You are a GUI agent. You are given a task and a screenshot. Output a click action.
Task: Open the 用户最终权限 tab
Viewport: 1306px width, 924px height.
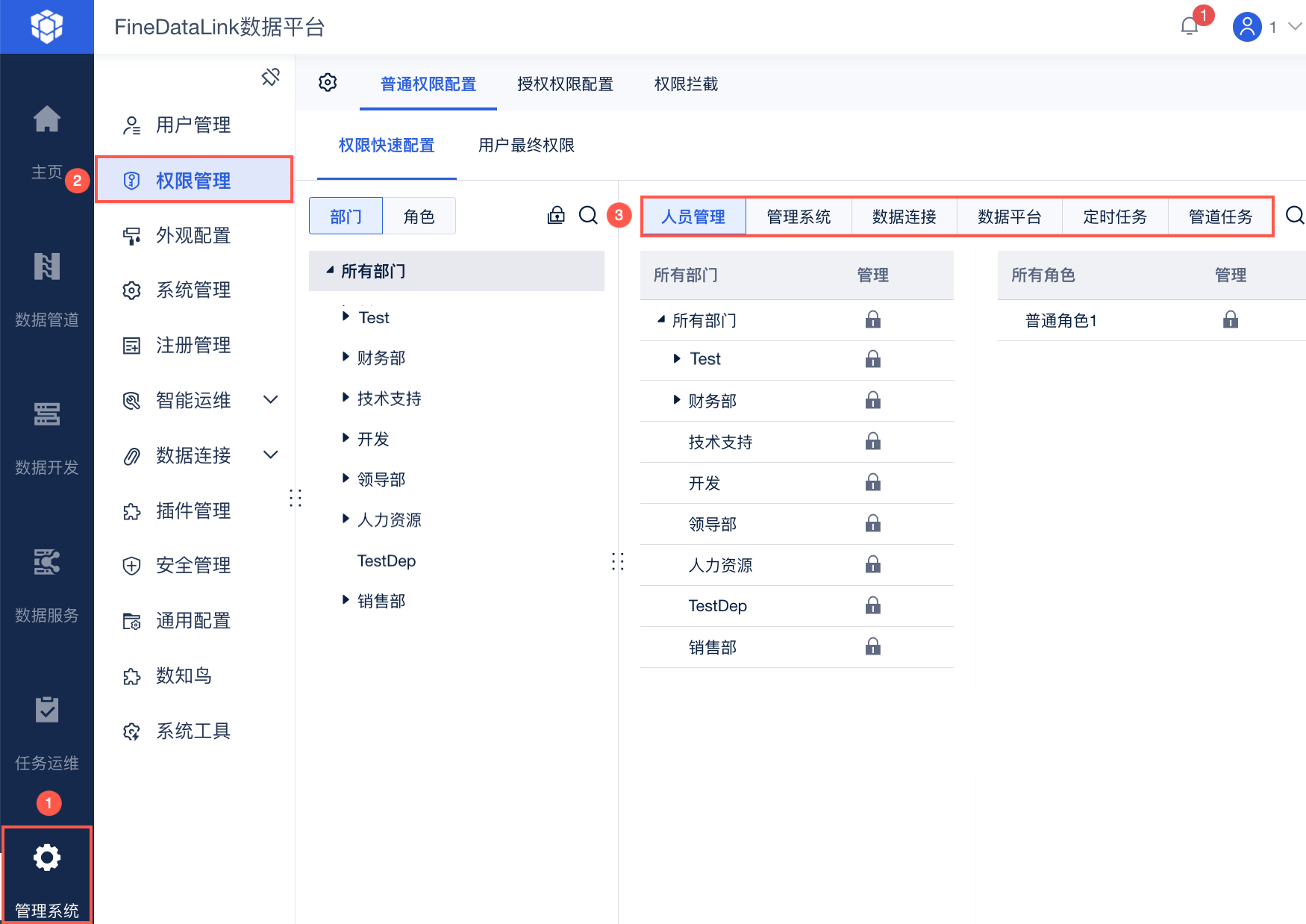coord(526,146)
